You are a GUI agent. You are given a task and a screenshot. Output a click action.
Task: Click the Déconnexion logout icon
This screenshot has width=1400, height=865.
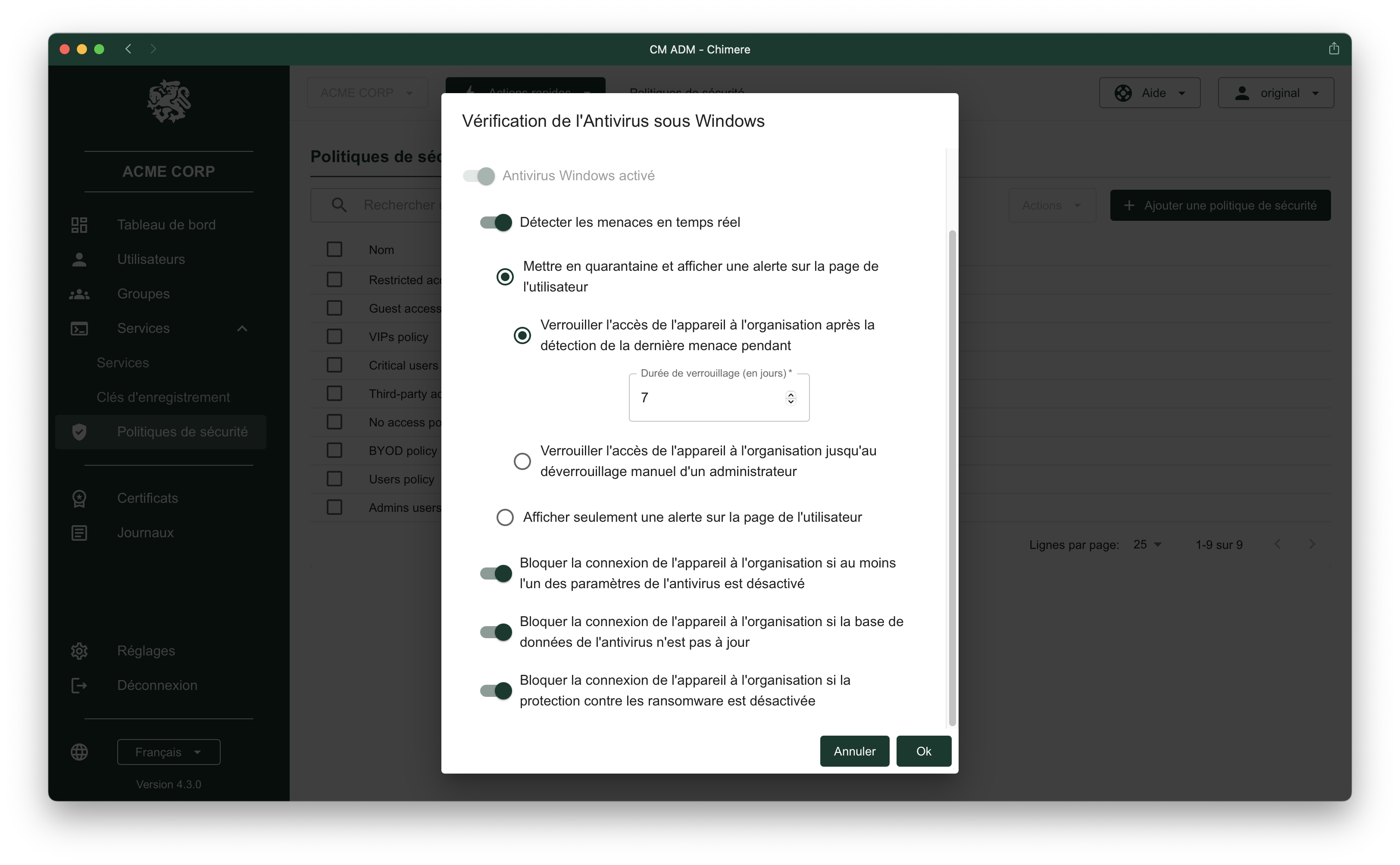[x=79, y=685]
